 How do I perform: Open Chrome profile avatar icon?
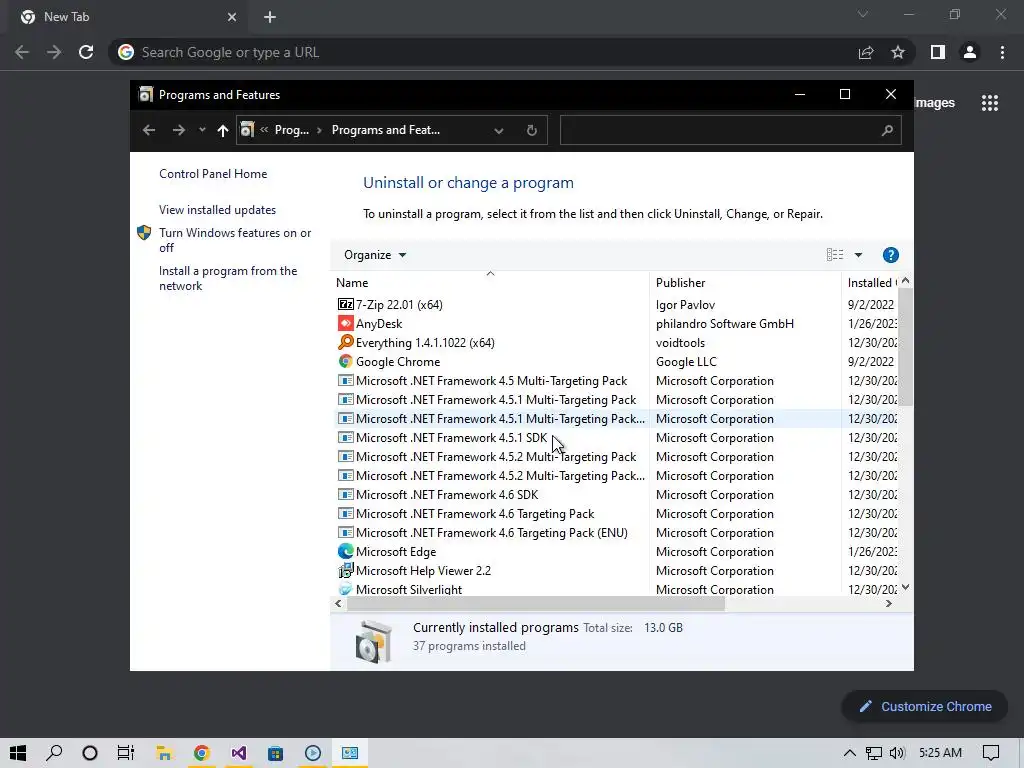970,52
